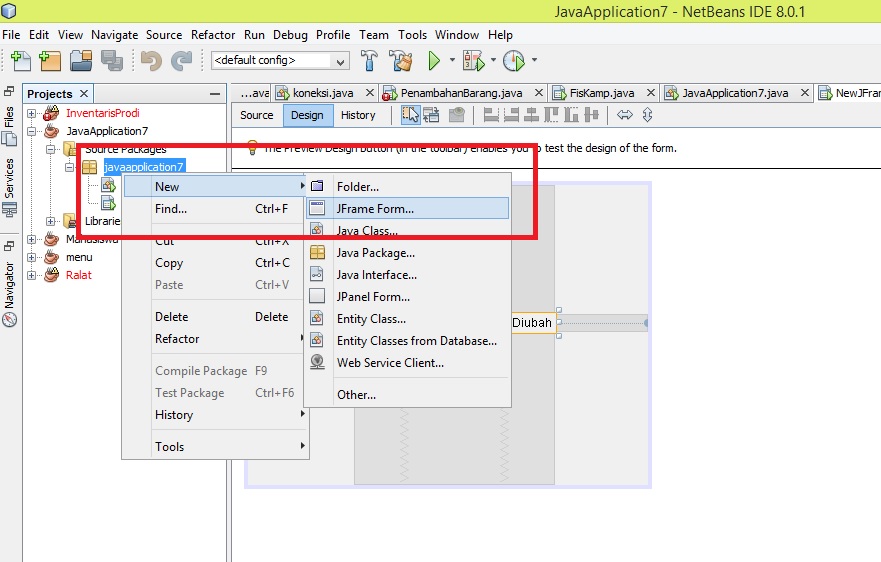Choose Entity Classes from Database option
881x562 pixels.
(x=407, y=341)
